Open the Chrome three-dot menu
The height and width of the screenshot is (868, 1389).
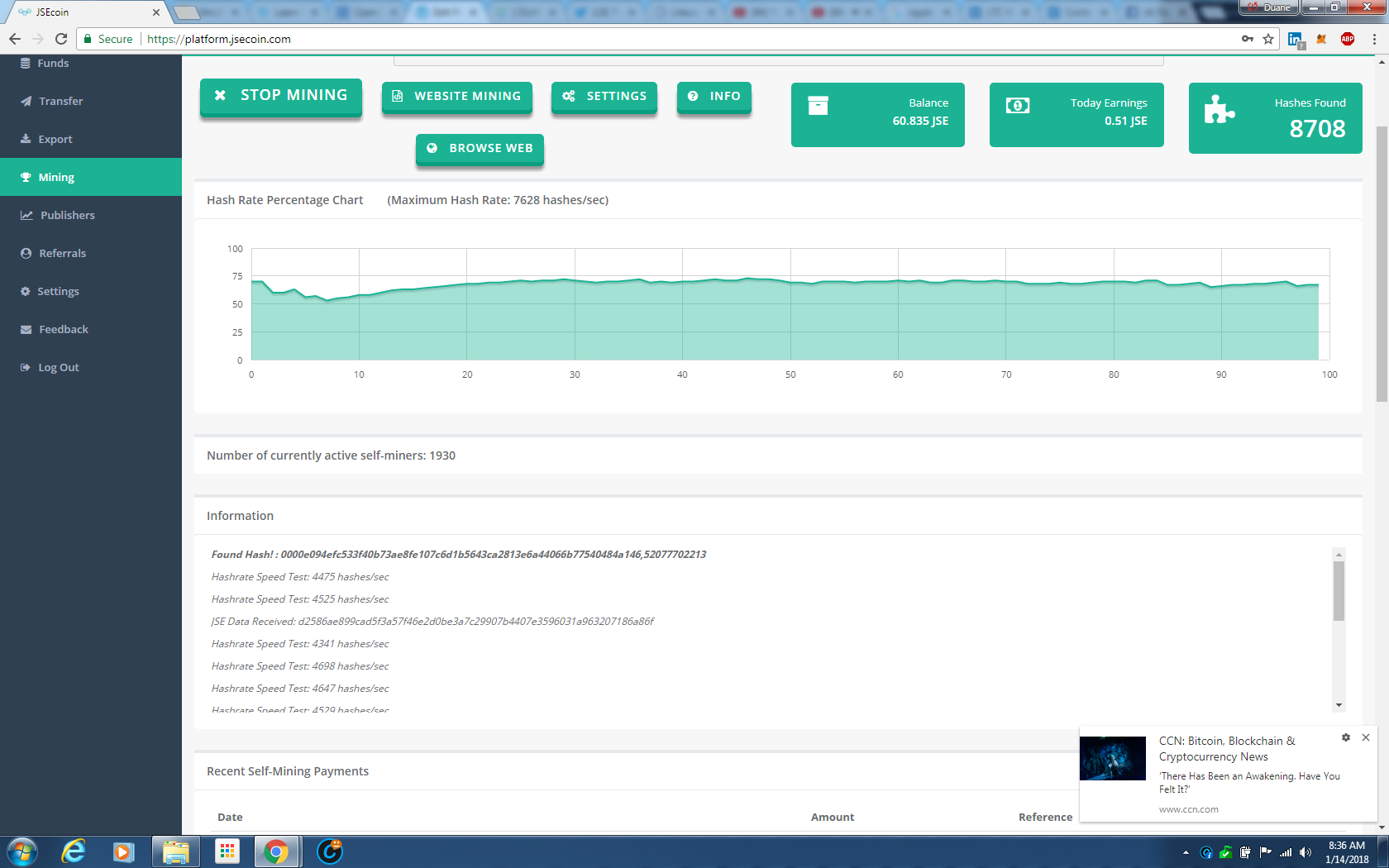(1373, 39)
